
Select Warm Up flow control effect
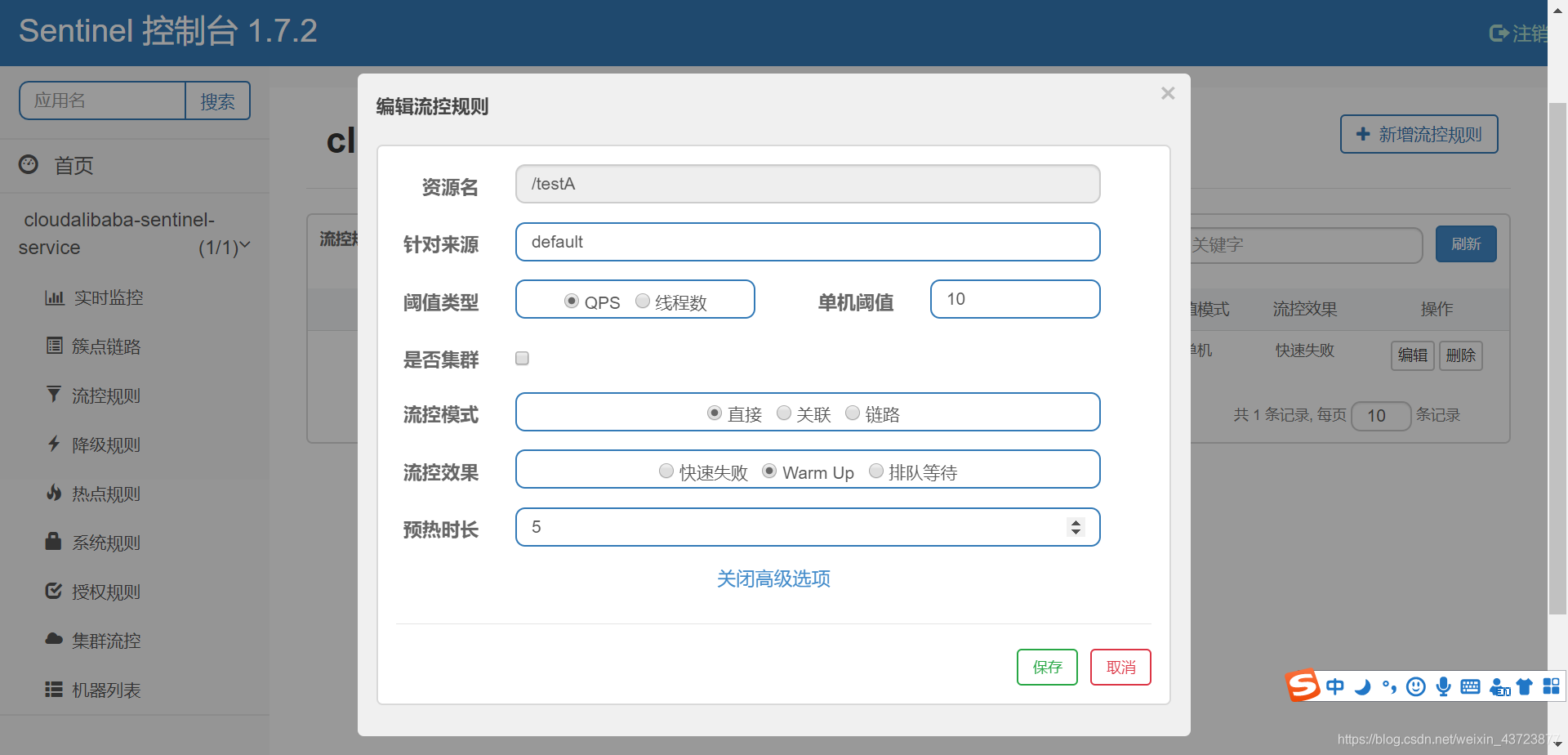tap(769, 471)
